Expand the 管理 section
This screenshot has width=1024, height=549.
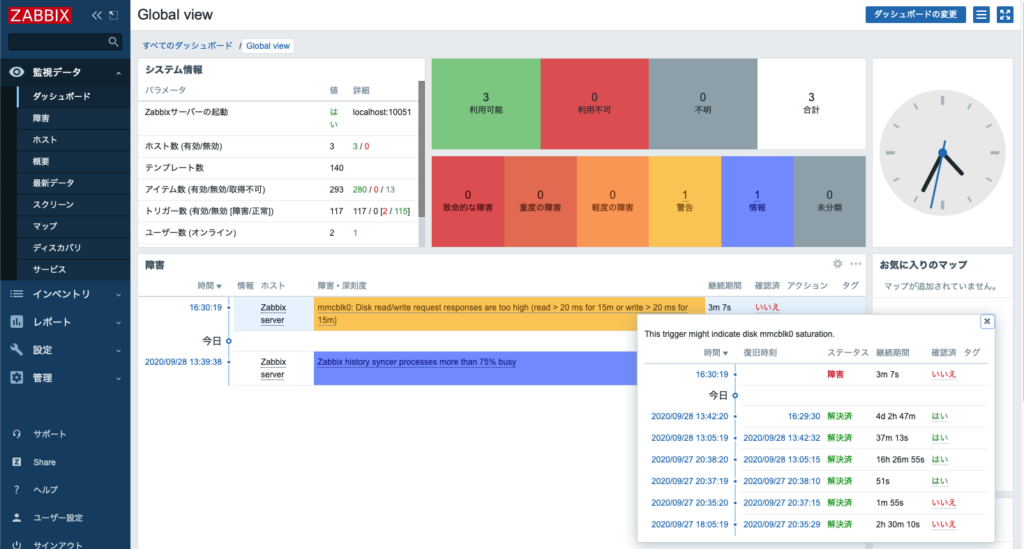coord(118,379)
